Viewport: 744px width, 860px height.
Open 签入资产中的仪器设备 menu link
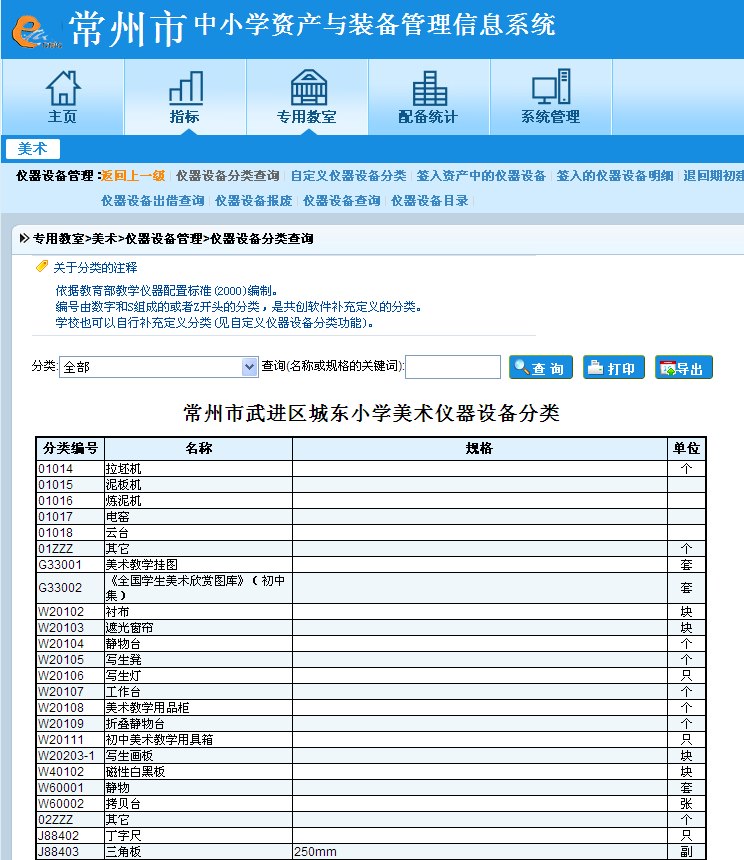click(481, 176)
